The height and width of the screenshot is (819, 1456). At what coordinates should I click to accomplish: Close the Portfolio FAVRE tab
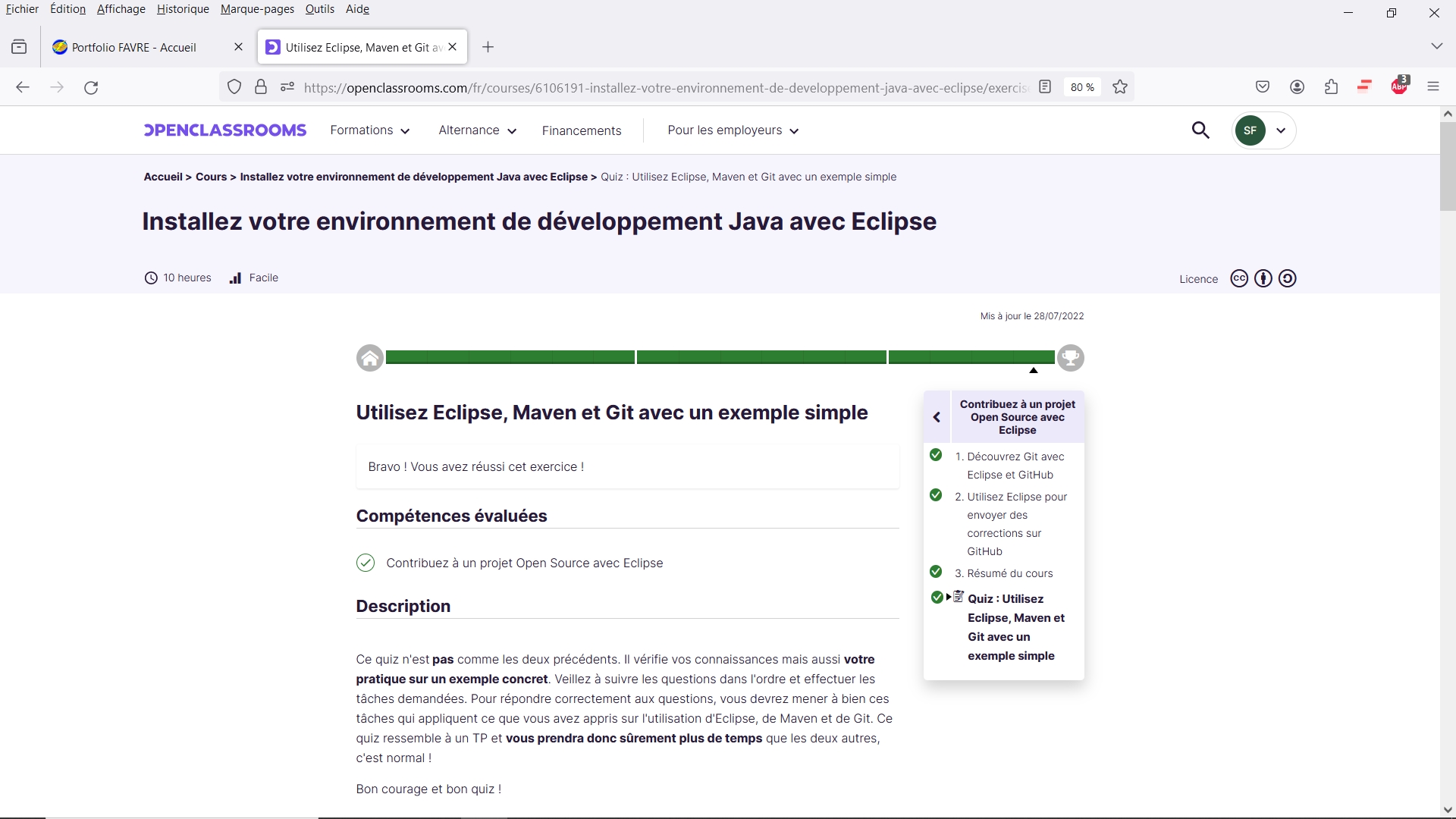(238, 47)
